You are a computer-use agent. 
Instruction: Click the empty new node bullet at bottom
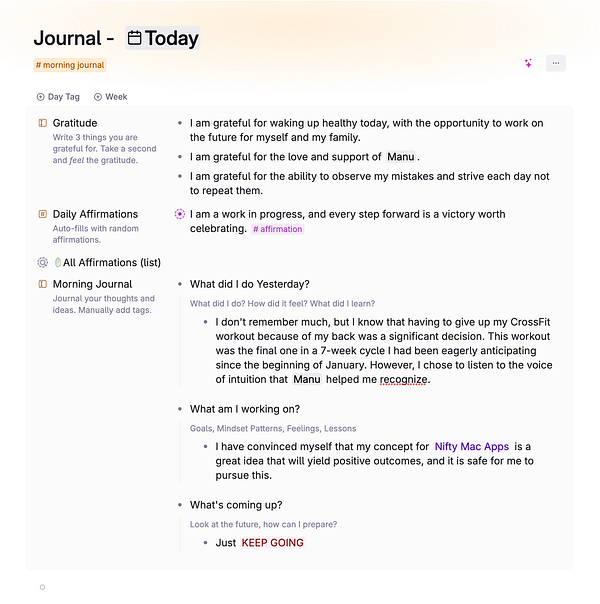(42, 587)
